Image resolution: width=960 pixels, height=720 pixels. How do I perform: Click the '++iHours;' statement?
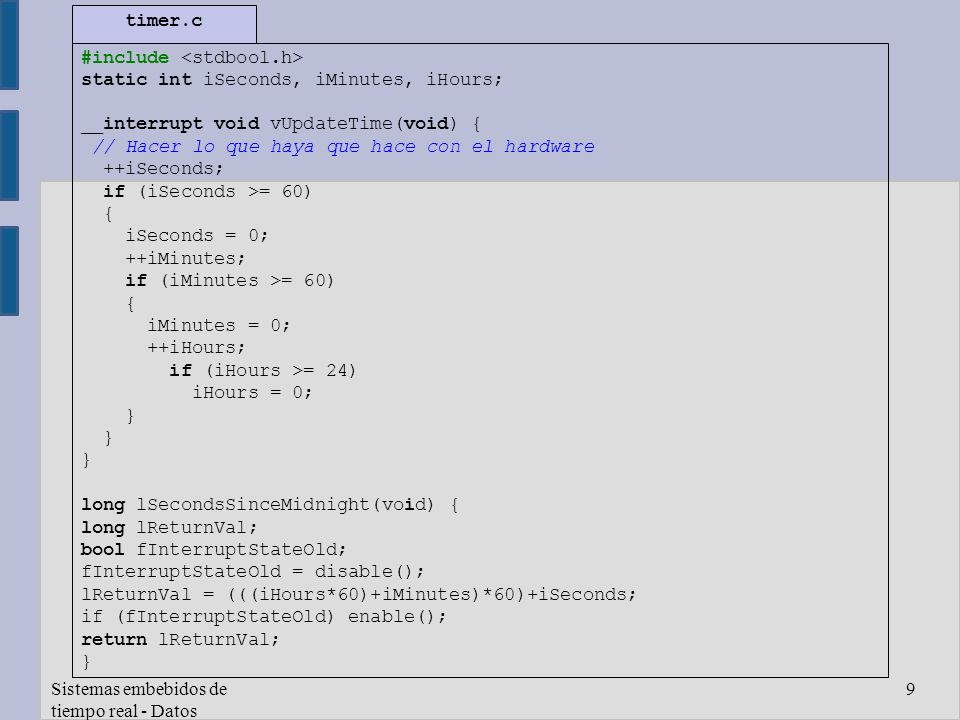point(197,348)
